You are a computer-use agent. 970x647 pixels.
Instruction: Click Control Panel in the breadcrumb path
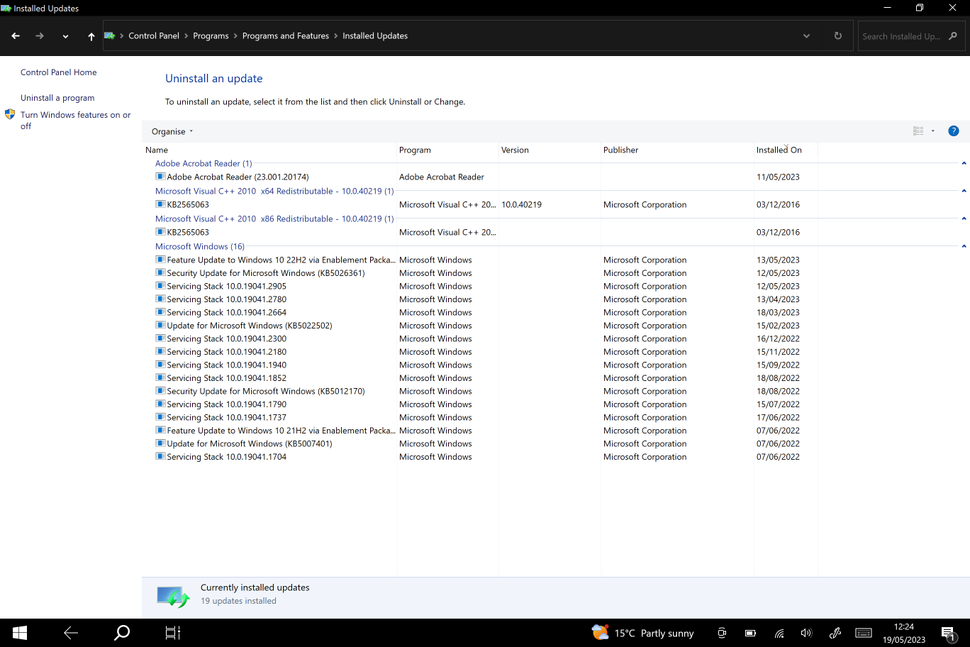click(154, 35)
